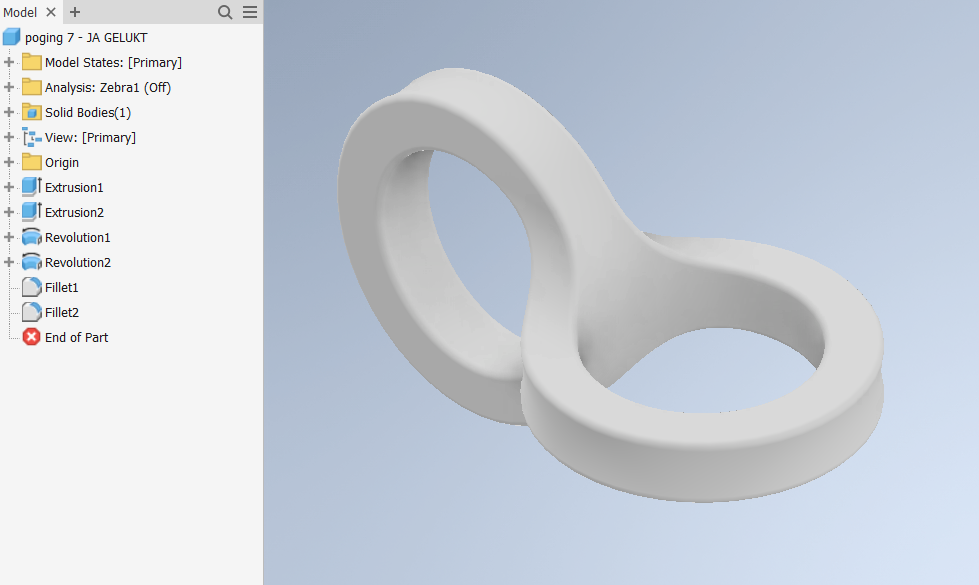Click the part icon beside poging 7

click(11, 37)
